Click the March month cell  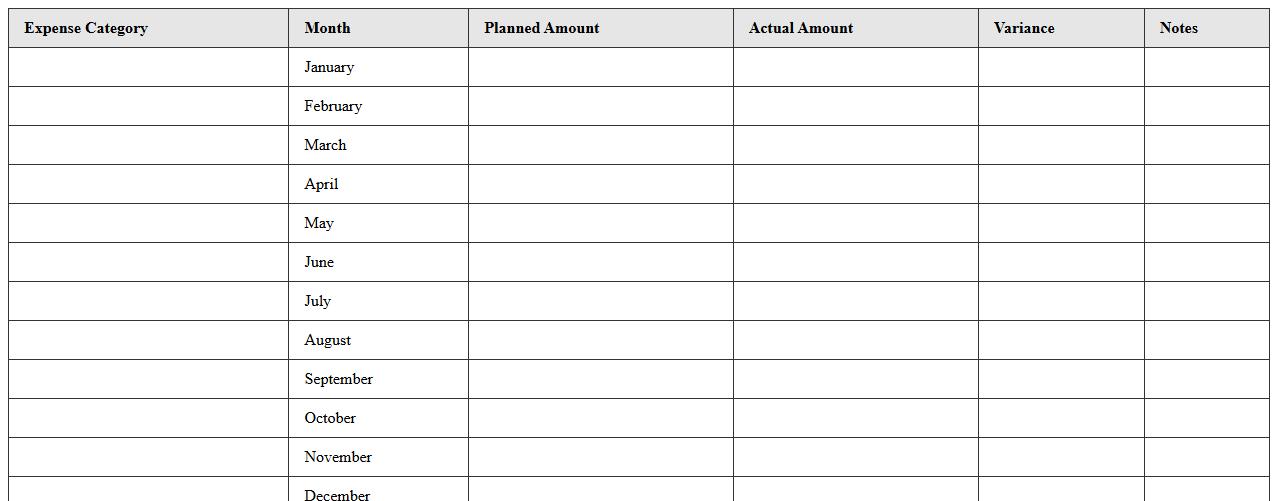378,145
